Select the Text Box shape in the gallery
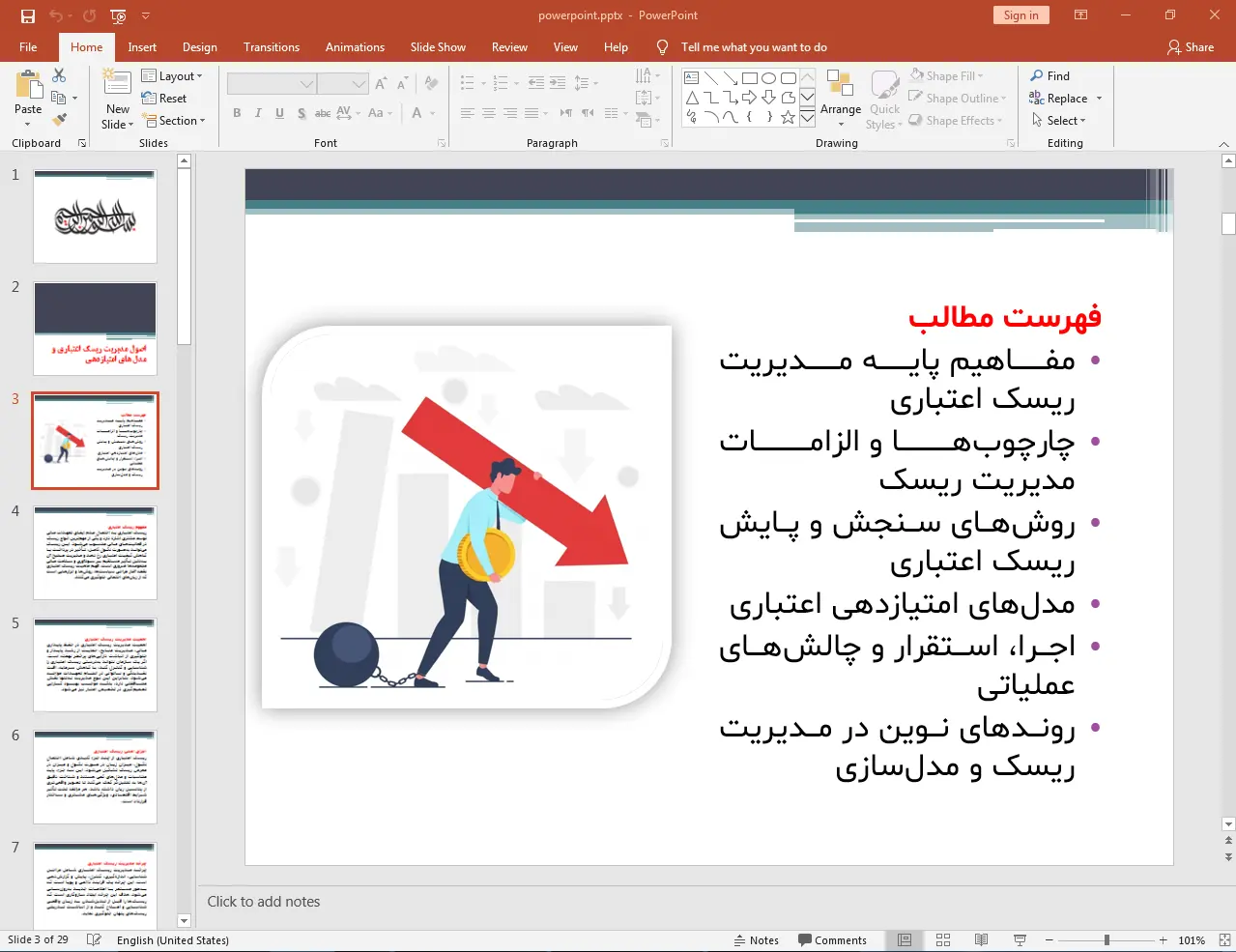This screenshot has width=1236, height=952. [x=692, y=78]
